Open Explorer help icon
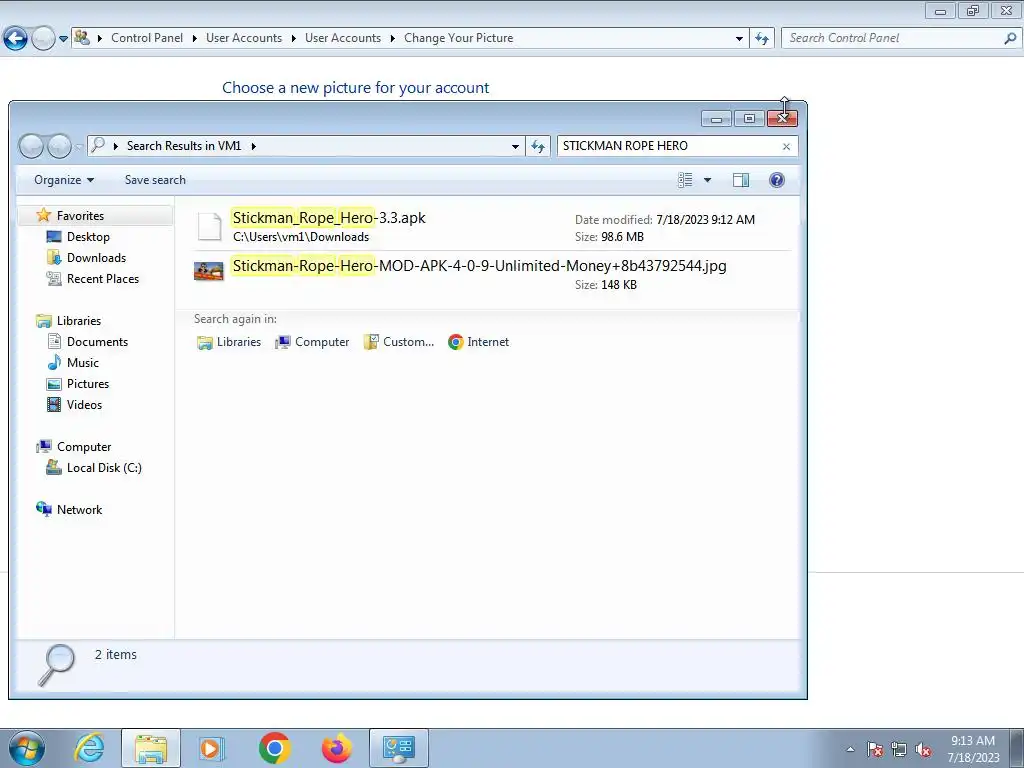1024x768 pixels. (776, 180)
